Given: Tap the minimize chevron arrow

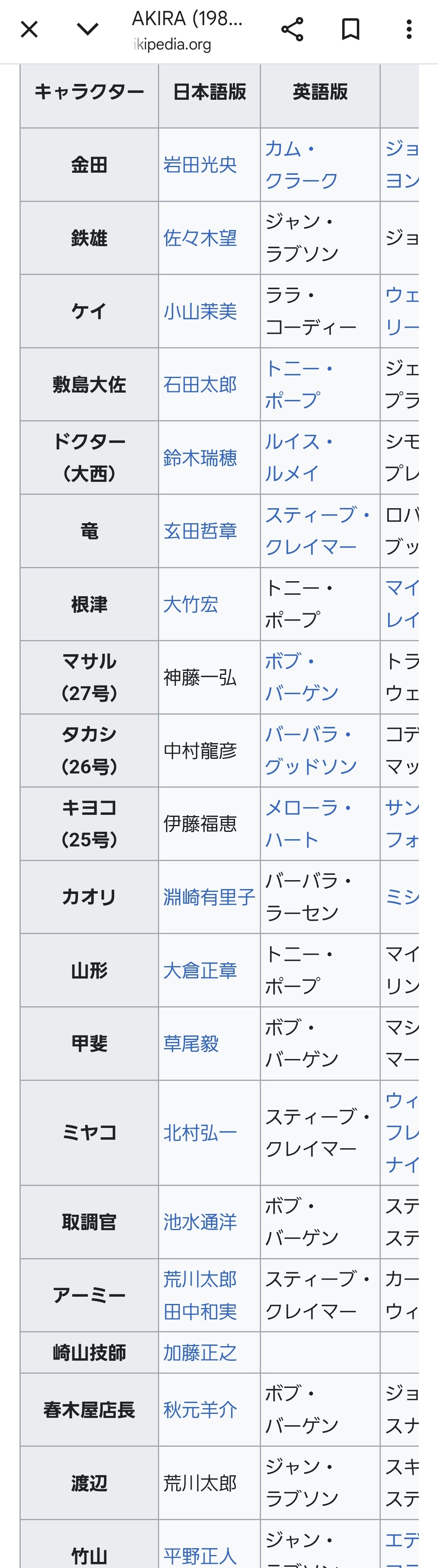Looking at the screenshot, I should (x=88, y=29).
